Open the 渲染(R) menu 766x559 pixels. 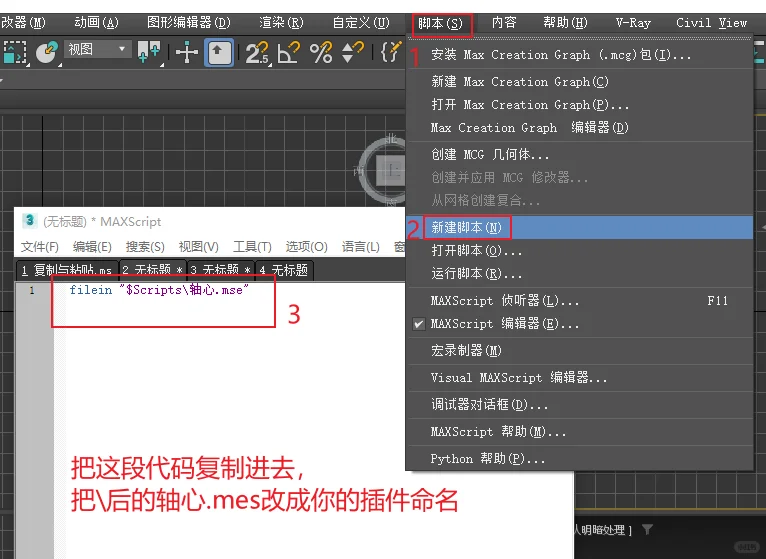(x=281, y=22)
